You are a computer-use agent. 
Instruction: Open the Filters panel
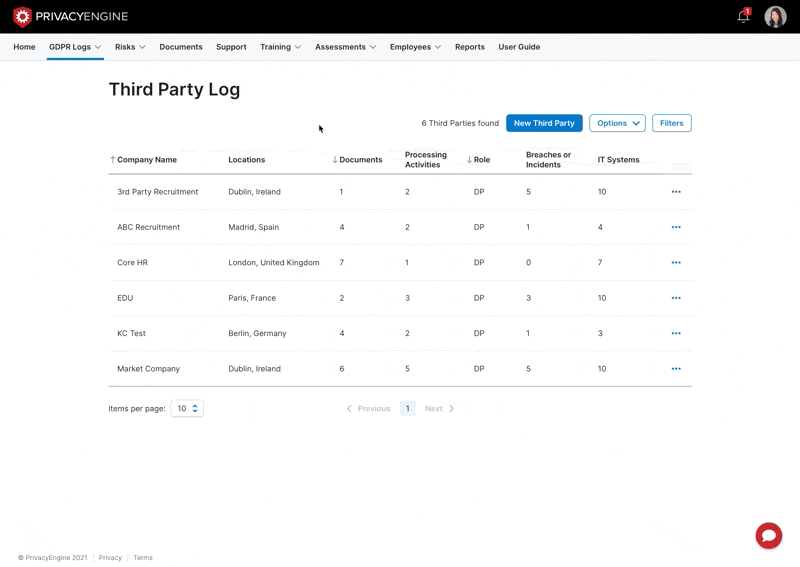pyautogui.click(x=671, y=123)
